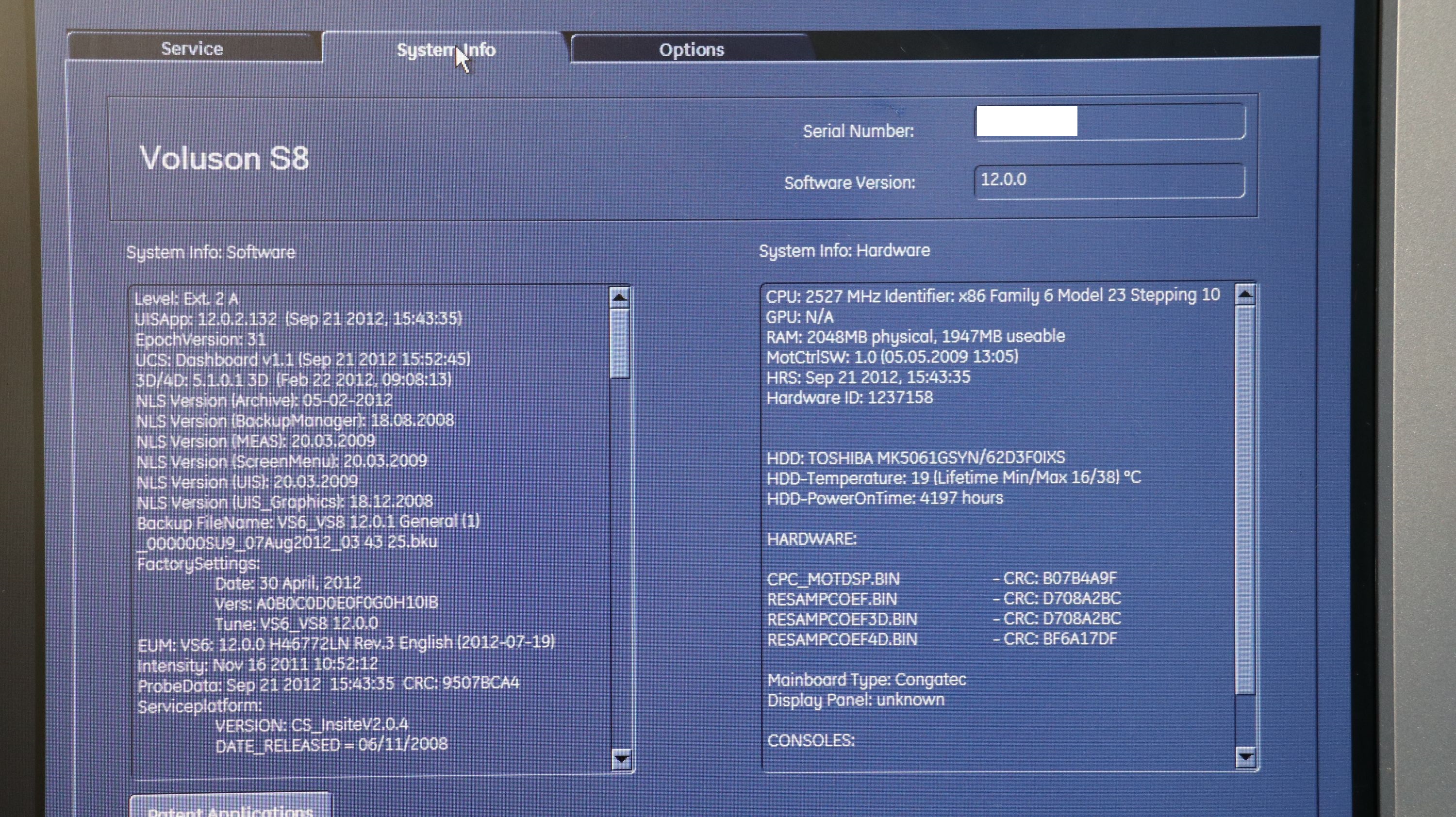
Task: Select the 'DATE_RELEASED = 06/11/2008' line
Action: [x=332, y=745]
